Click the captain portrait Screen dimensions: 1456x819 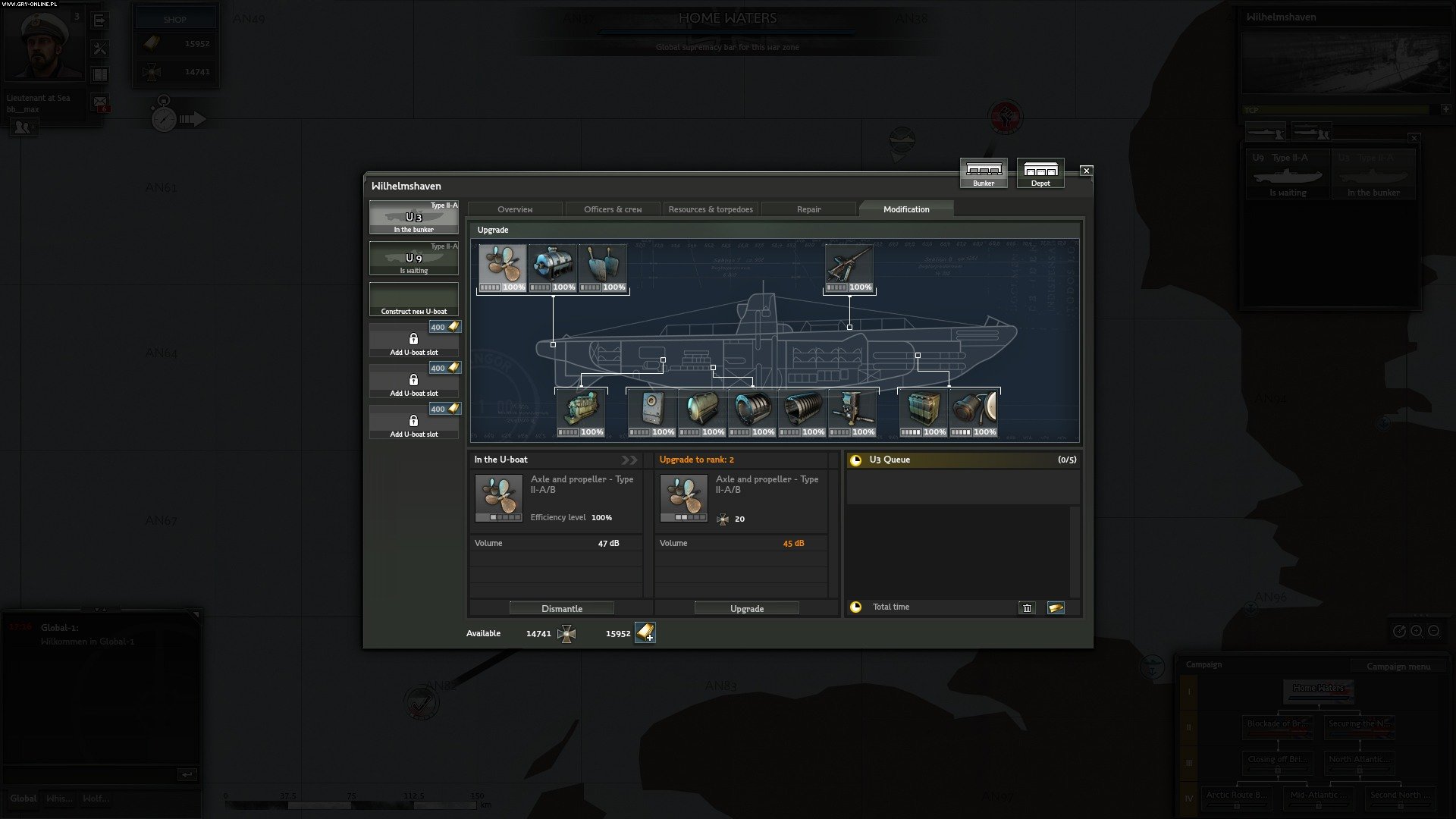coord(43,44)
